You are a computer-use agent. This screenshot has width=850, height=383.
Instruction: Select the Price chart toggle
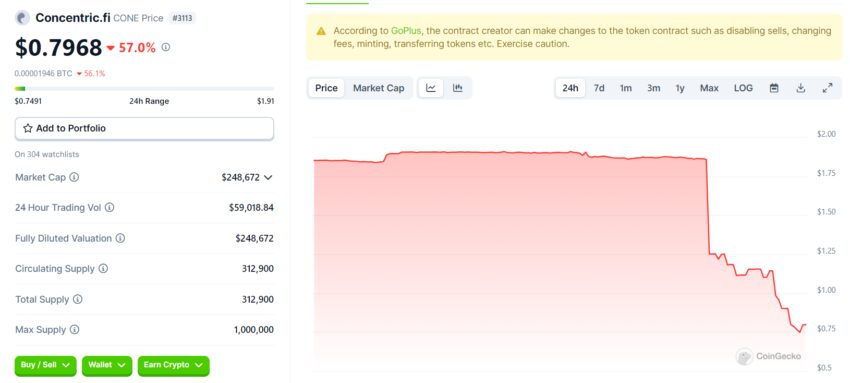coord(326,88)
